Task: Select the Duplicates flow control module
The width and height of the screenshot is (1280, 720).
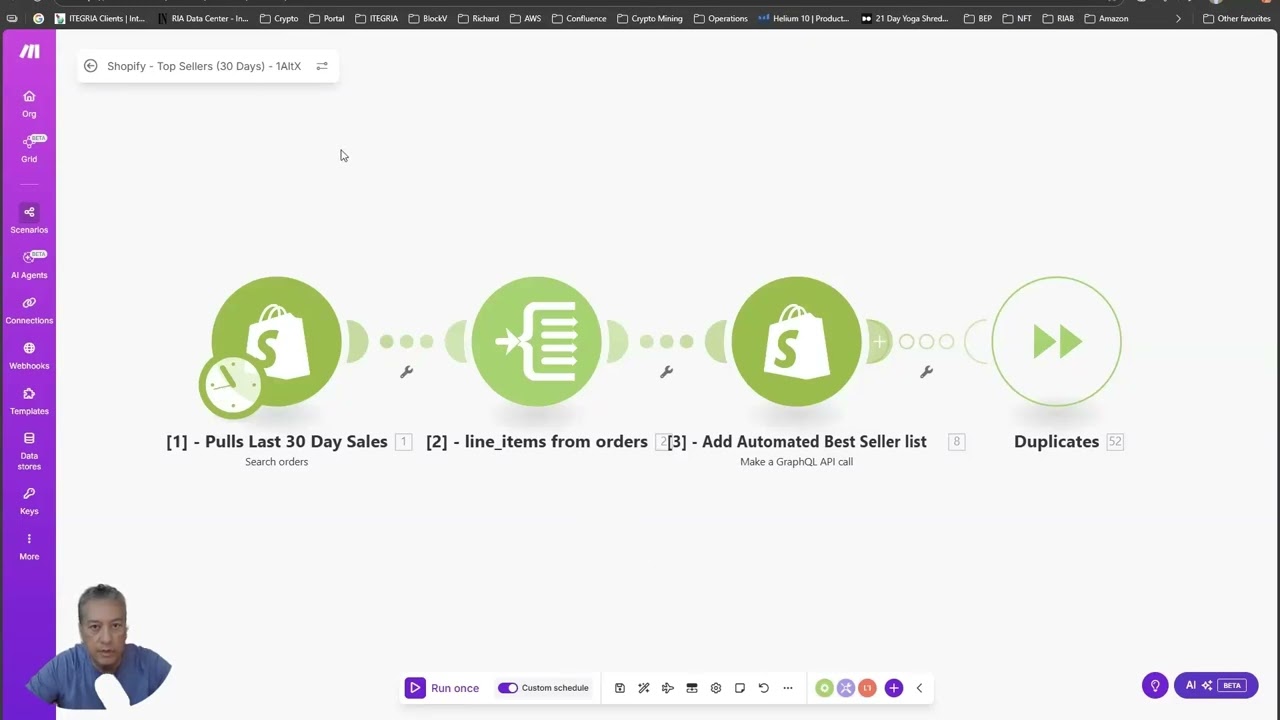Action: [1056, 341]
